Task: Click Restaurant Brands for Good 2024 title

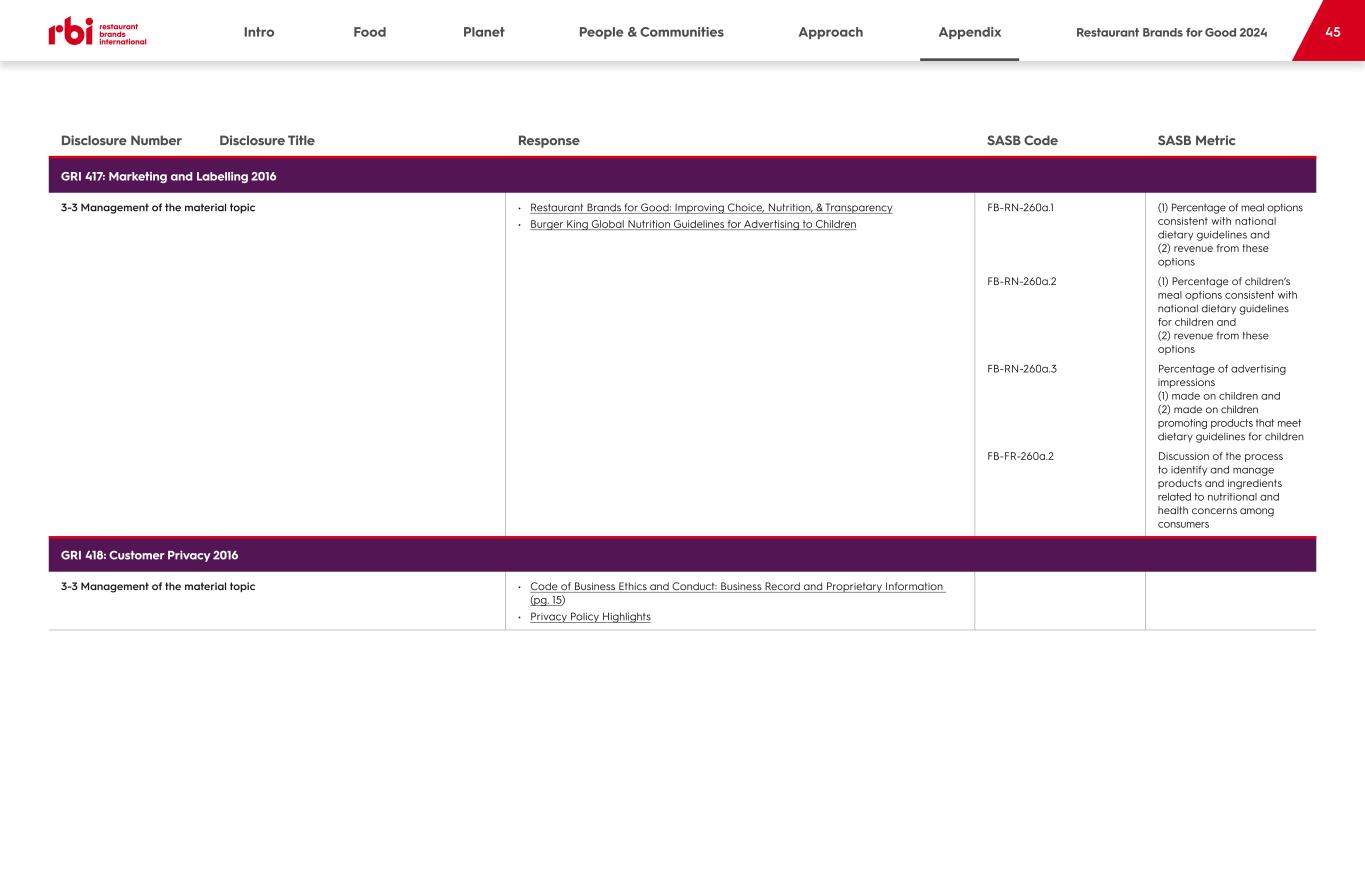Action: tap(1171, 32)
